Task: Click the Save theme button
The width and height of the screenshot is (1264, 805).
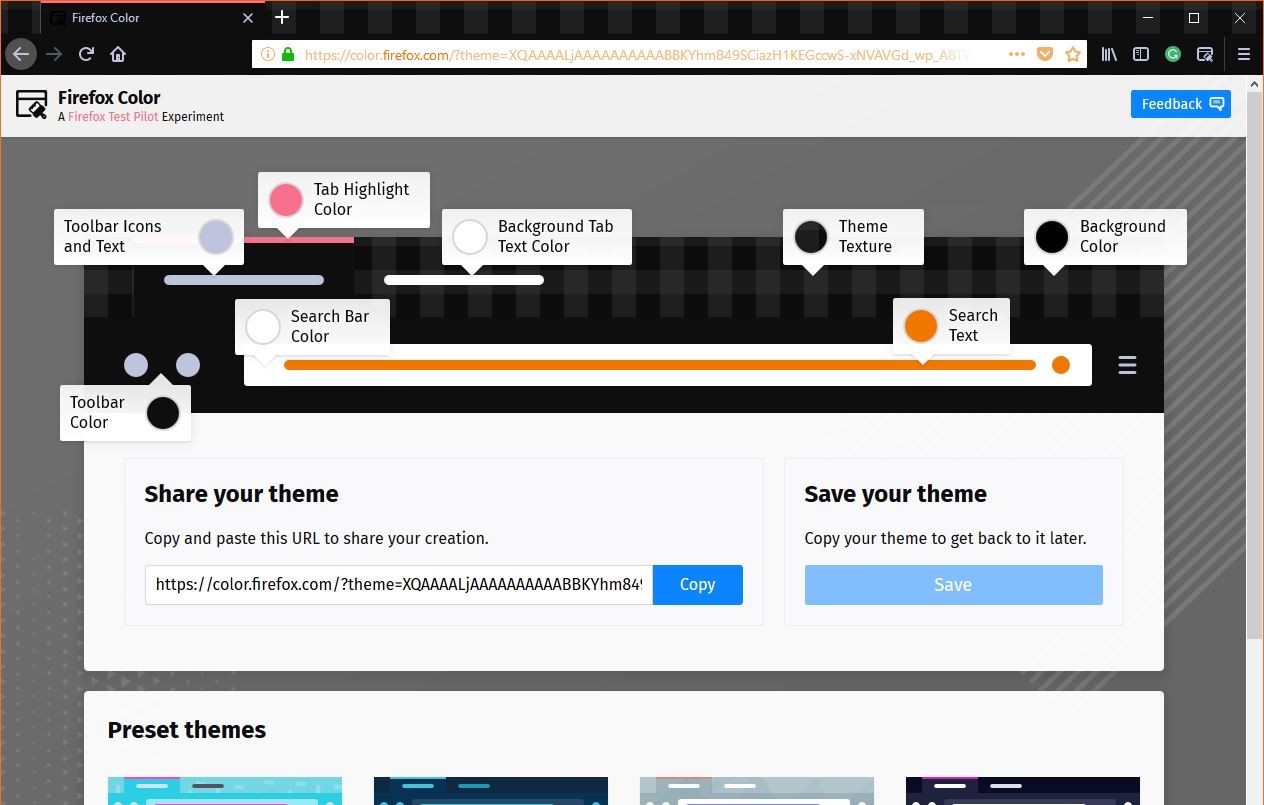Action: [x=953, y=585]
